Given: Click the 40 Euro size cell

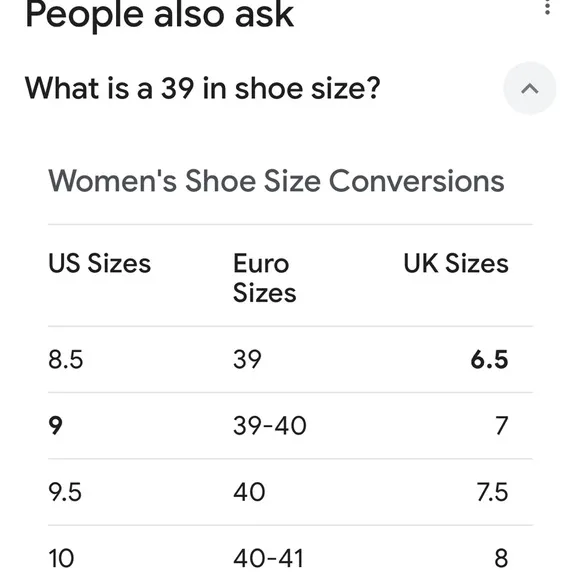Looking at the screenshot, I should (x=249, y=492).
